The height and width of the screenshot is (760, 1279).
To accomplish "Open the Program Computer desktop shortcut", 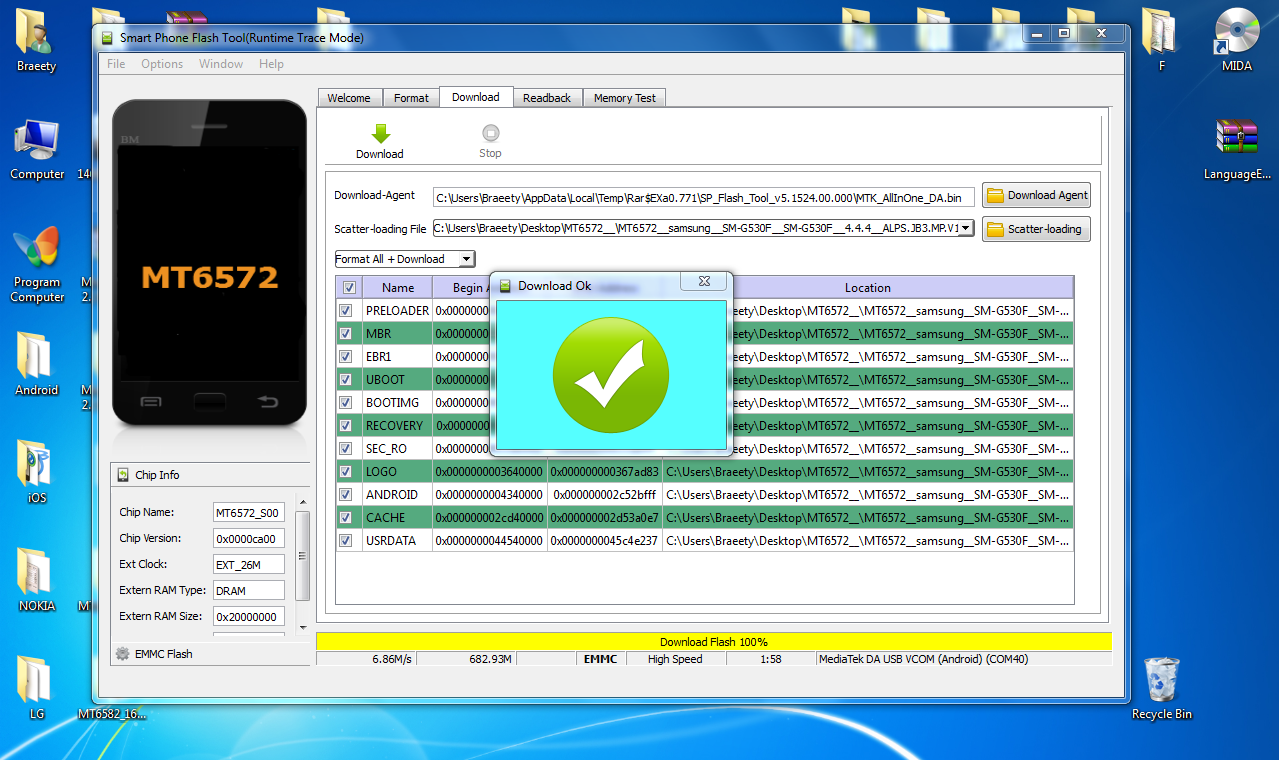I will pos(37,265).
